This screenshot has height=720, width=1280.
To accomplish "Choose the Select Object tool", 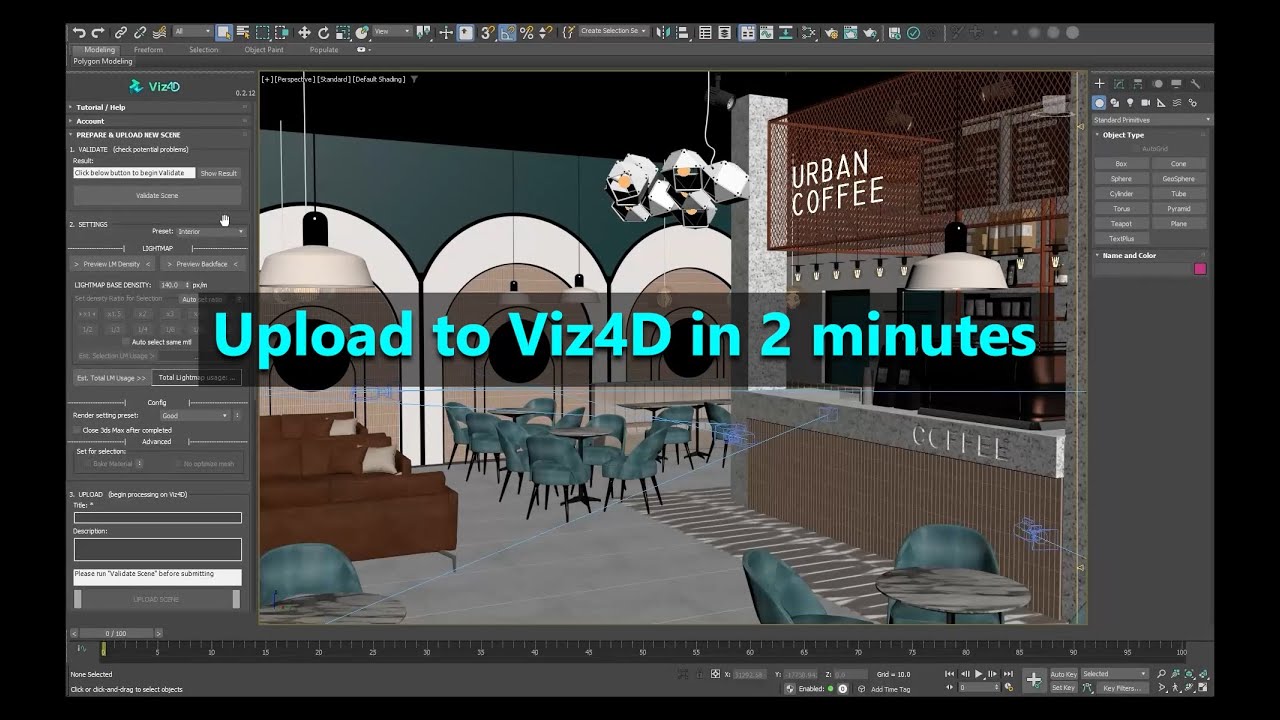I will (x=224, y=32).
